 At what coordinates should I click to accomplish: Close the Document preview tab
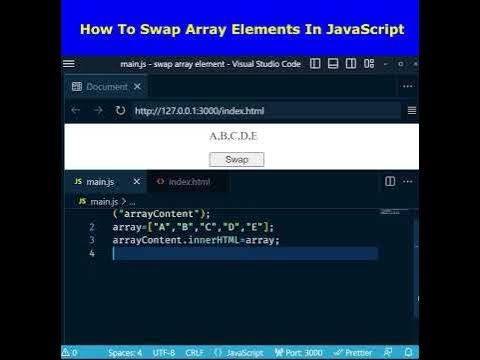coord(137,87)
